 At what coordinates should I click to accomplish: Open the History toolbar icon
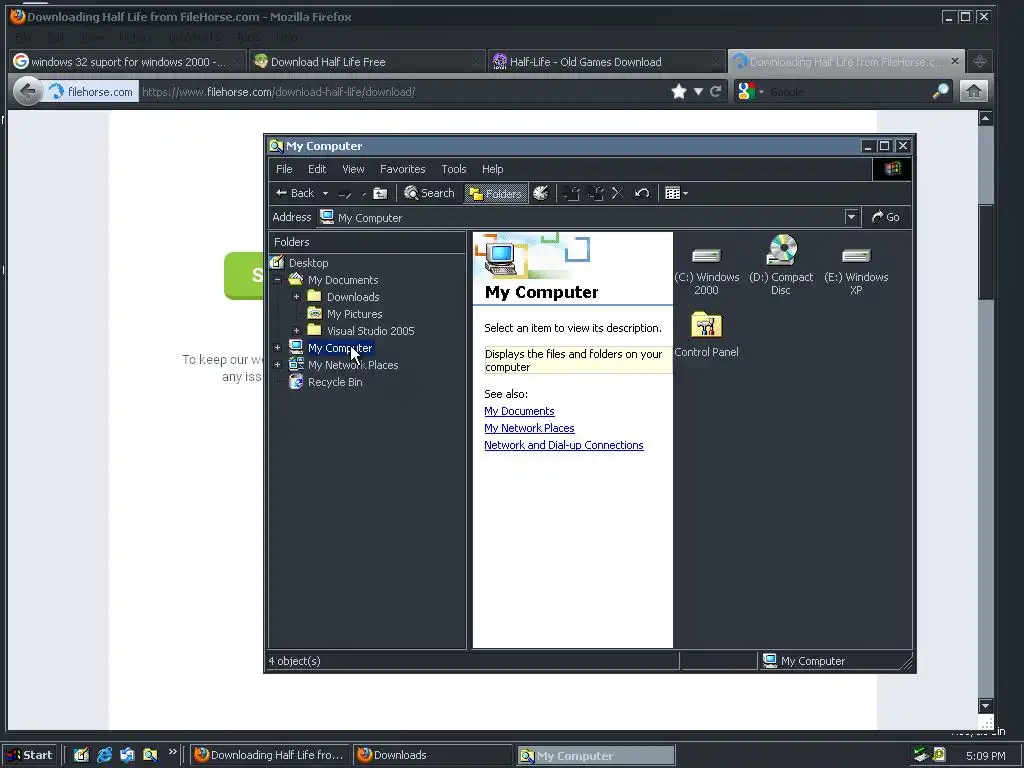click(x=541, y=193)
